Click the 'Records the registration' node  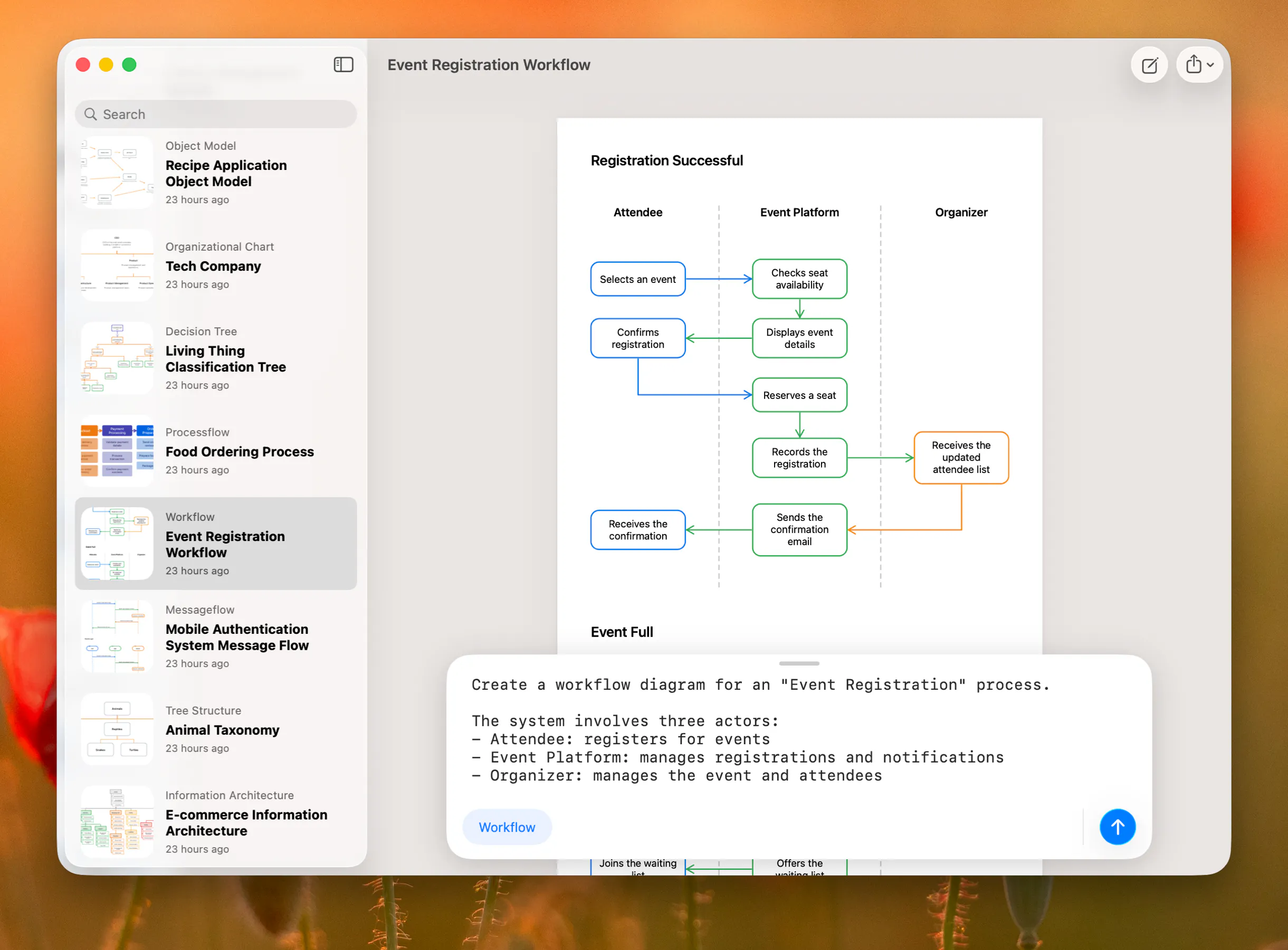click(x=799, y=458)
